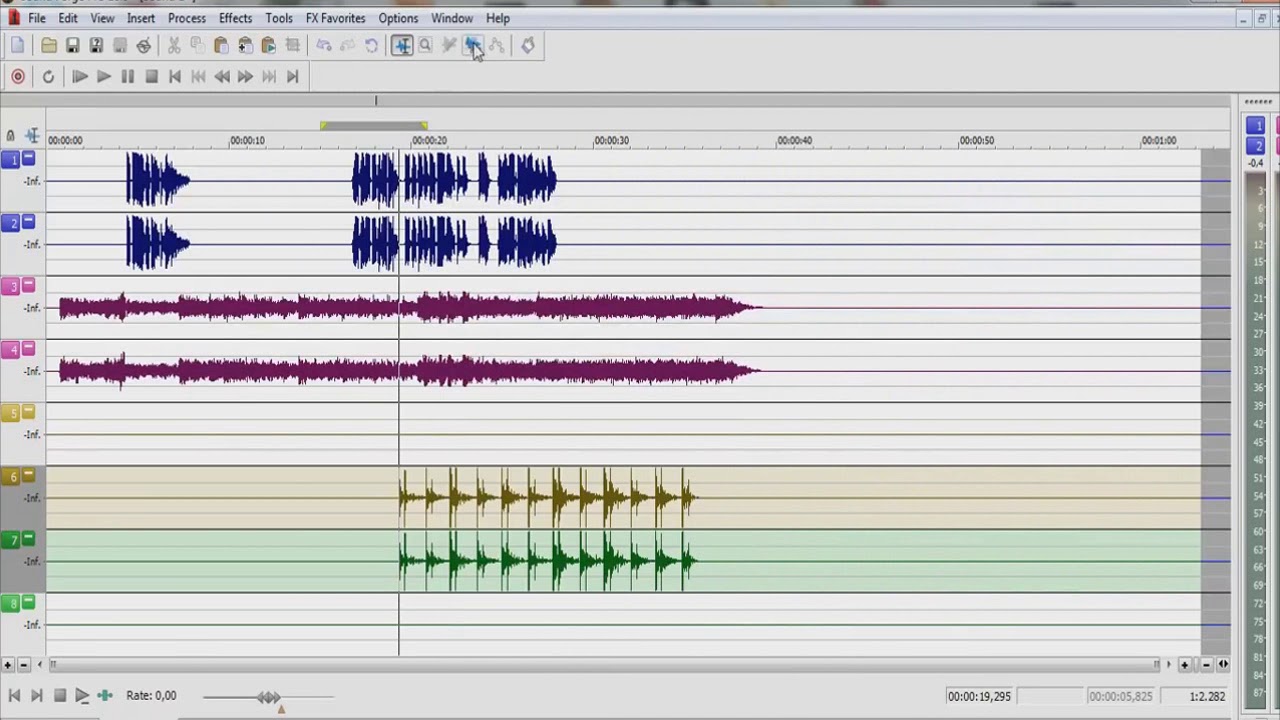Click the Repeat last action icon
The width and height of the screenshot is (1280, 720).
(371, 45)
